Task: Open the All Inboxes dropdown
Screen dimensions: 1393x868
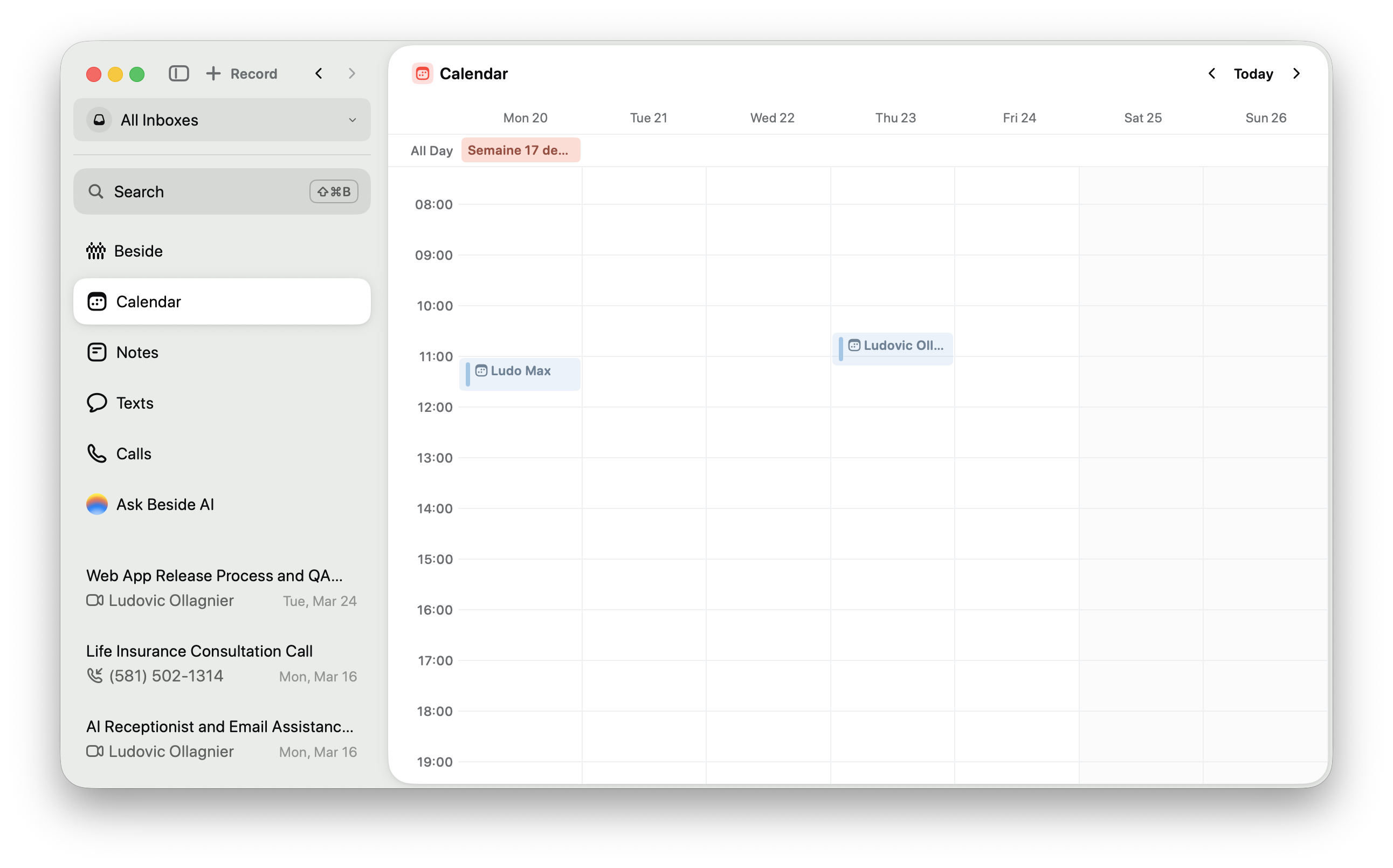Action: pyautogui.click(x=222, y=119)
